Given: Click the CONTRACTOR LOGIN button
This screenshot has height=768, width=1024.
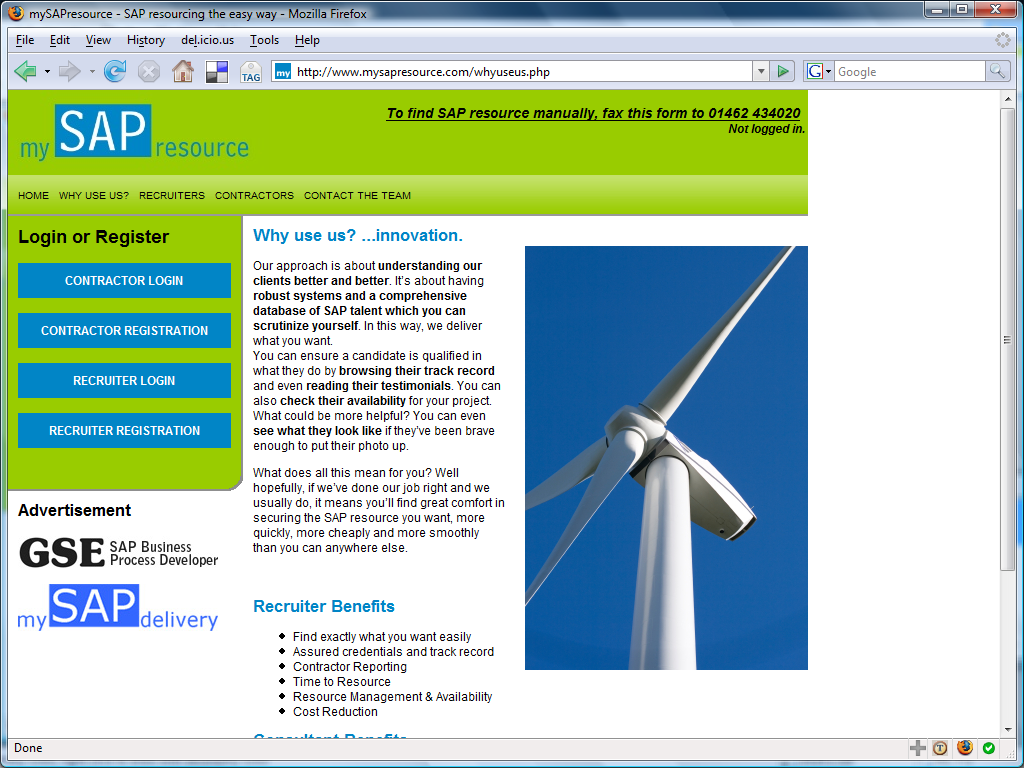Looking at the screenshot, I should 124,281.
